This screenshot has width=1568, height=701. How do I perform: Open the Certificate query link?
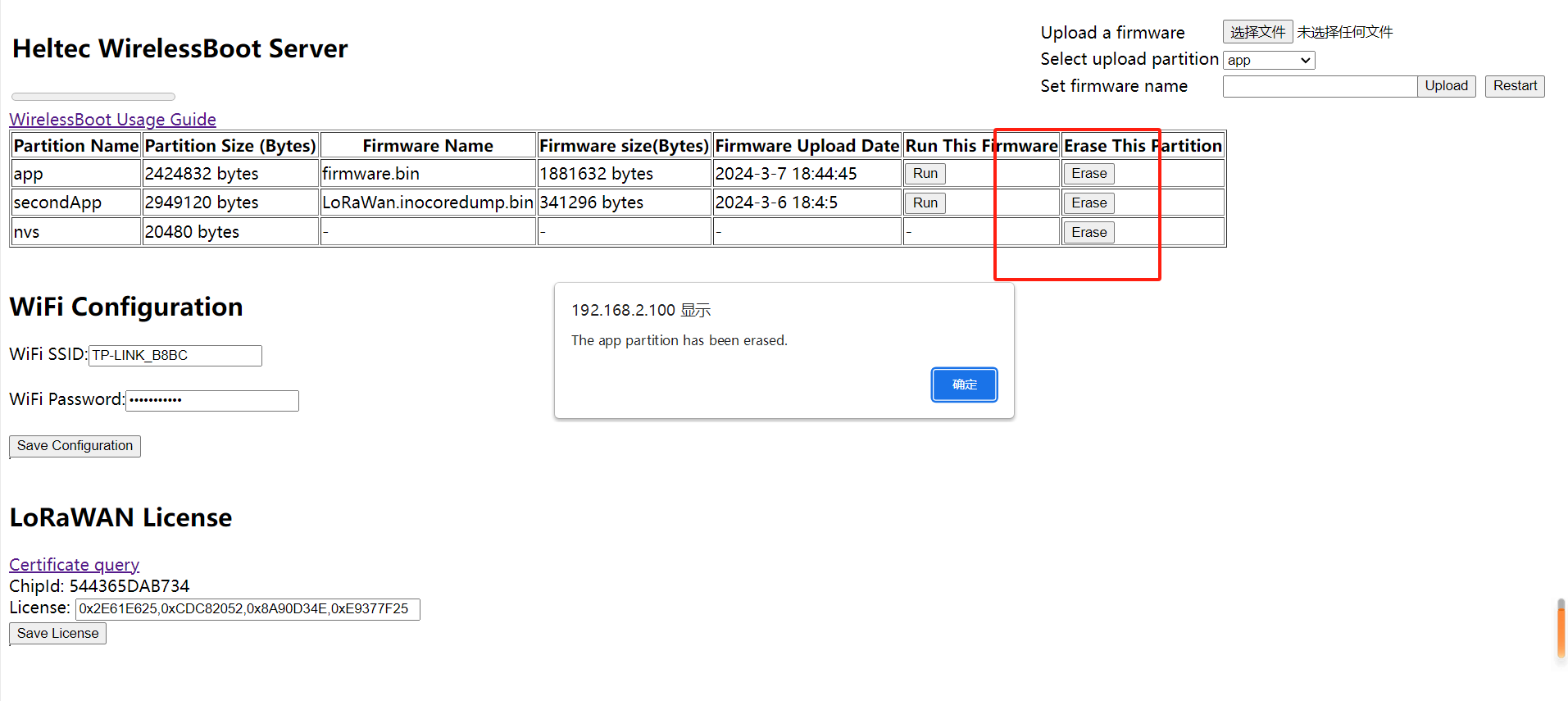[x=74, y=565]
